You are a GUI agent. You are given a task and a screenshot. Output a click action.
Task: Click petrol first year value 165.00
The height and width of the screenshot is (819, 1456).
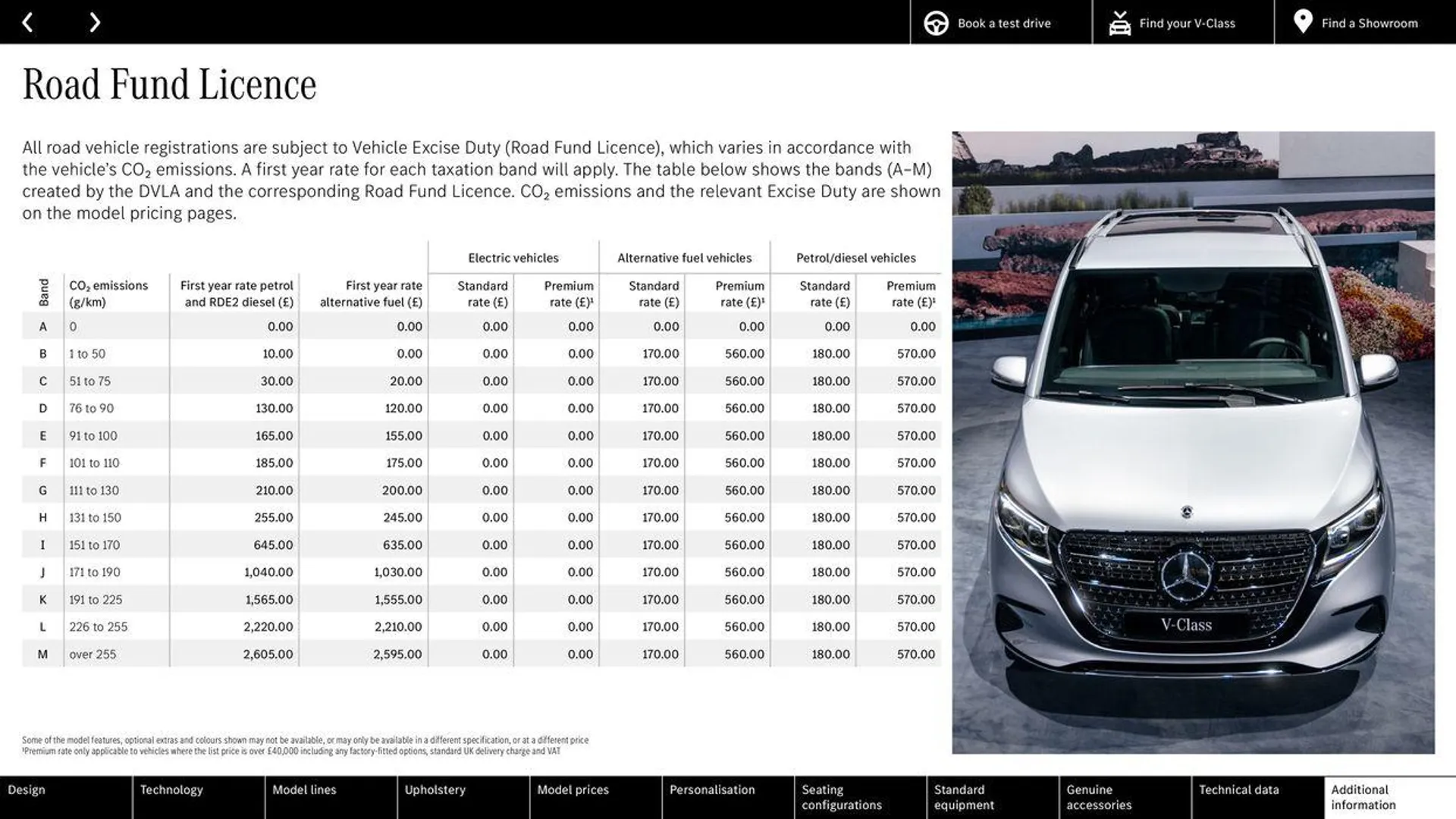(x=274, y=435)
